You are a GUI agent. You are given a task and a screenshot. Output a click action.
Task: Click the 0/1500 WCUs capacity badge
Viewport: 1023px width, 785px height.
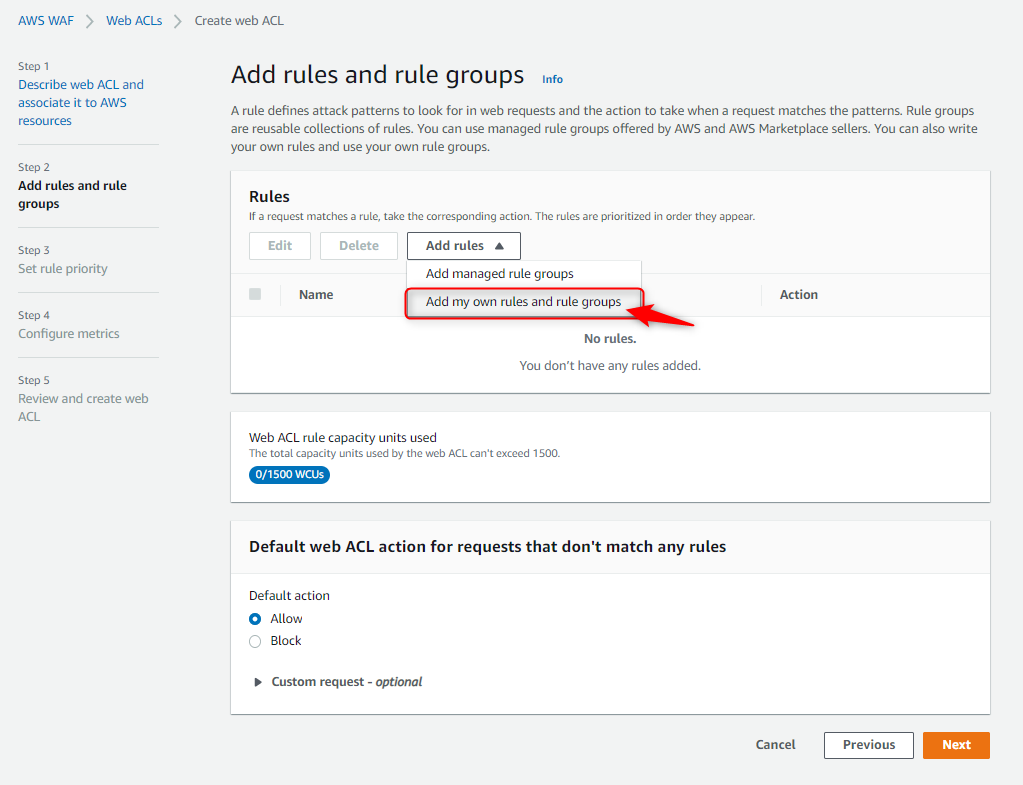pyautogui.click(x=289, y=474)
